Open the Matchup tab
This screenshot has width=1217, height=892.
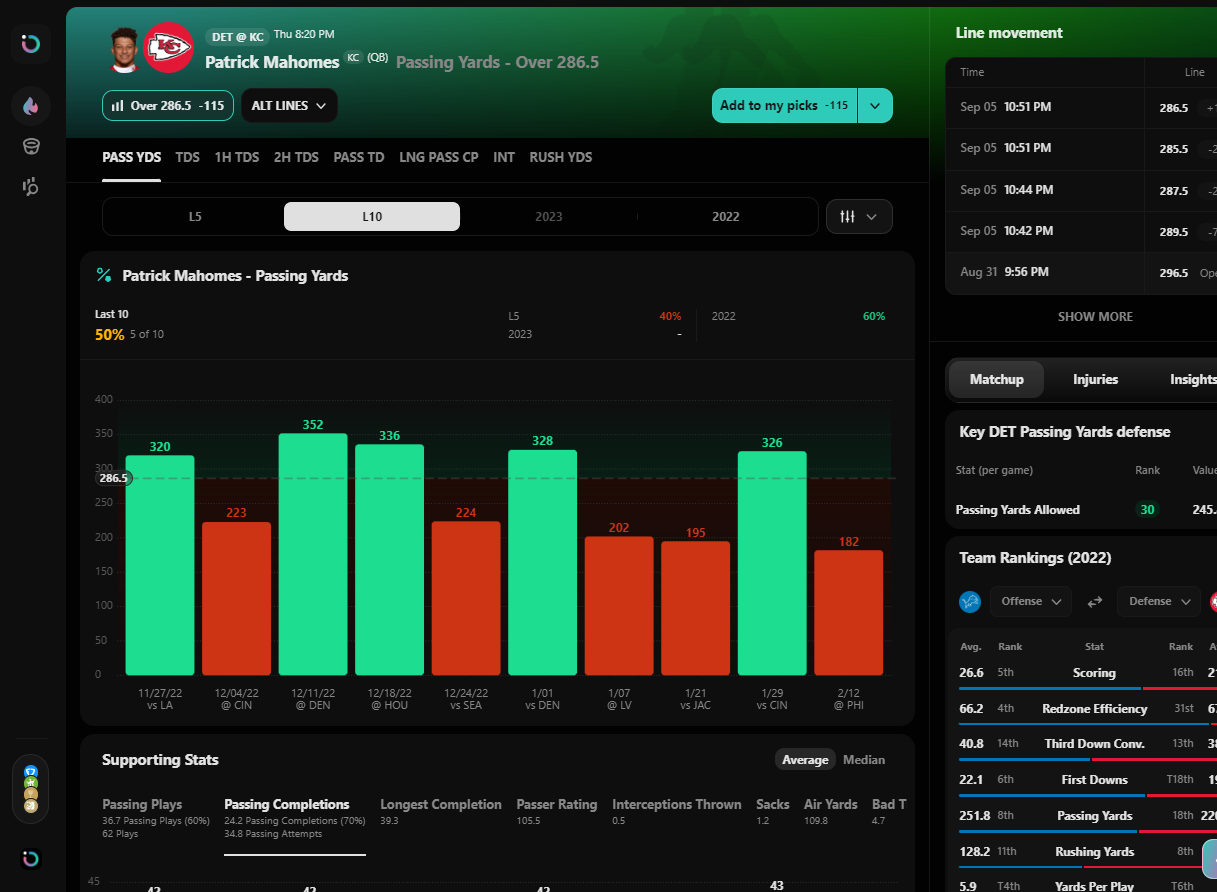click(x=997, y=380)
